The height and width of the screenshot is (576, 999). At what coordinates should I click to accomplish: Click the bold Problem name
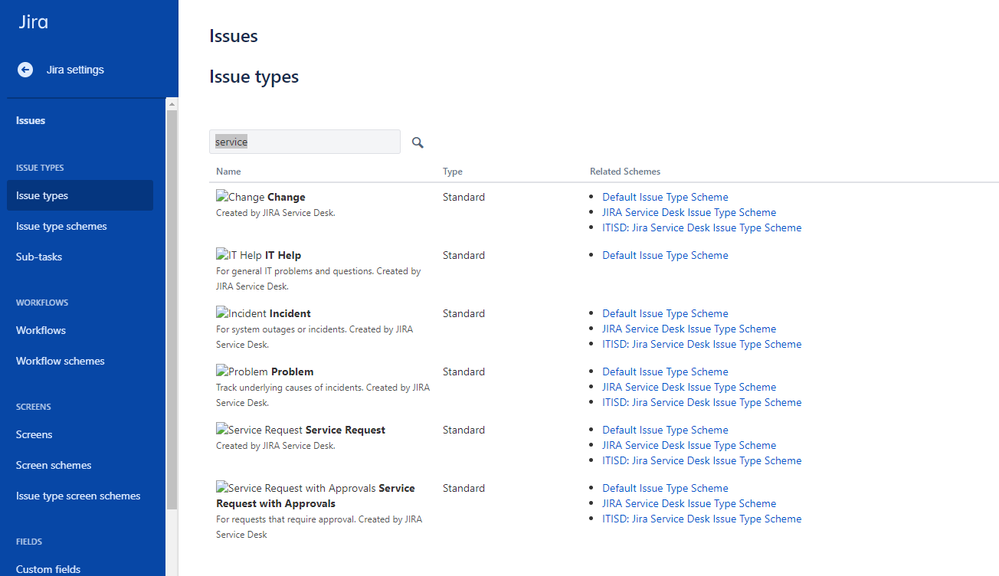[292, 371]
